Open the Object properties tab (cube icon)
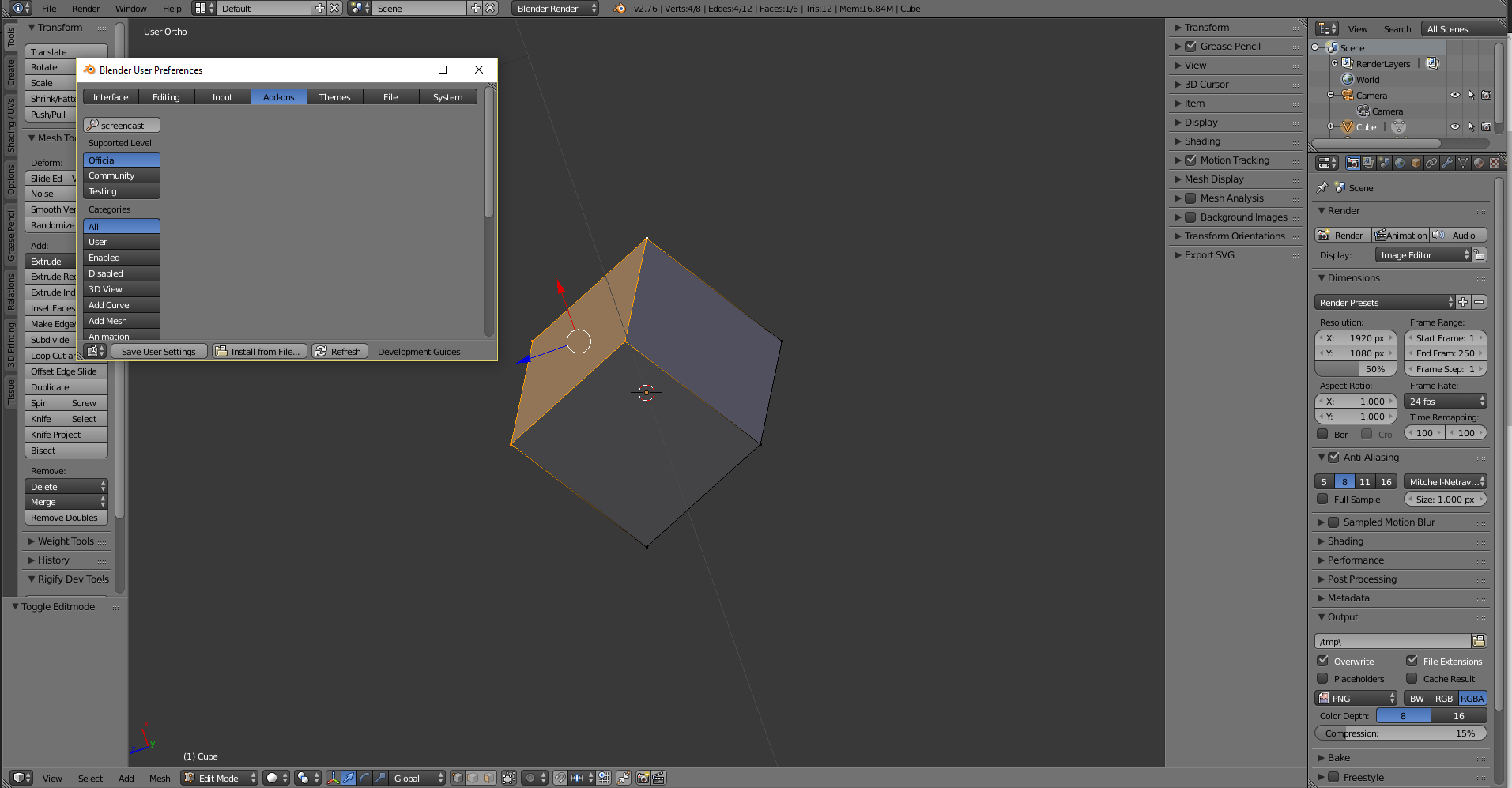 [1416, 163]
